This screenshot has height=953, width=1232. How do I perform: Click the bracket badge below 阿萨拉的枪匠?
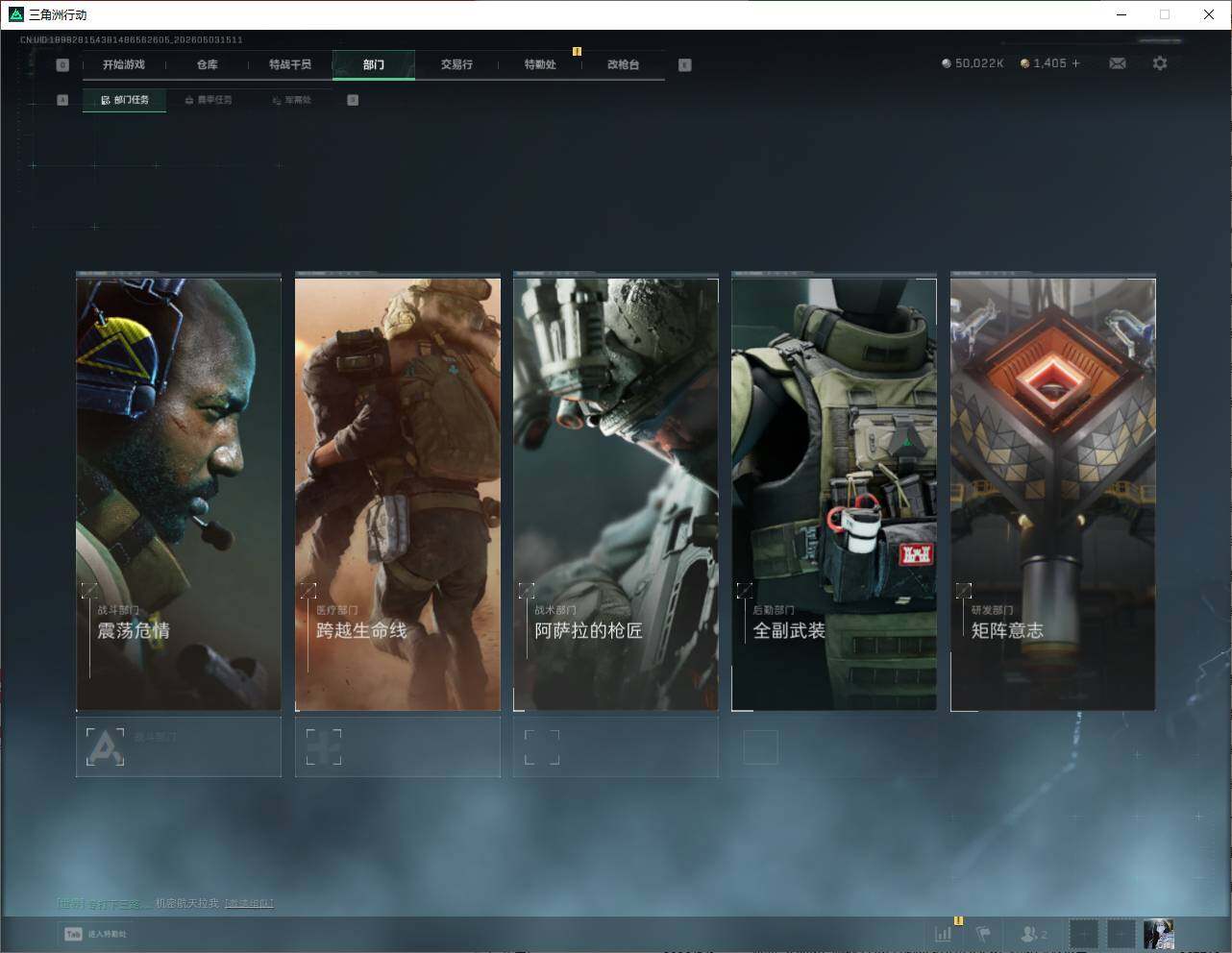point(542,746)
